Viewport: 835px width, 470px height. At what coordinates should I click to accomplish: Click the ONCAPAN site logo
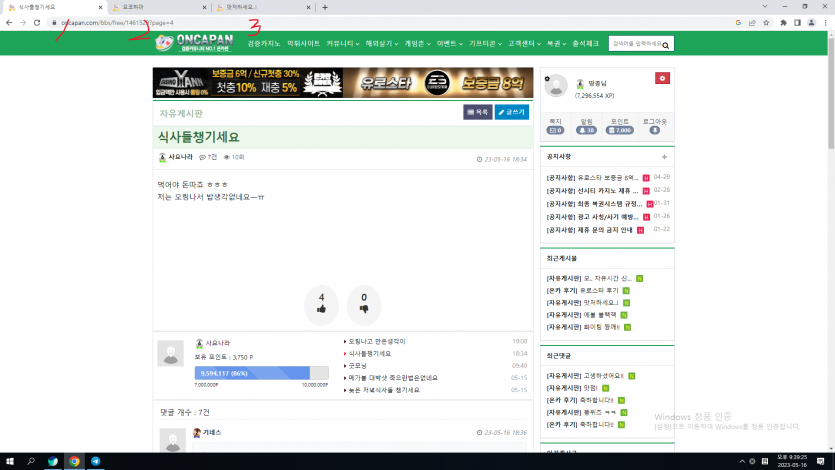coord(194,43)
